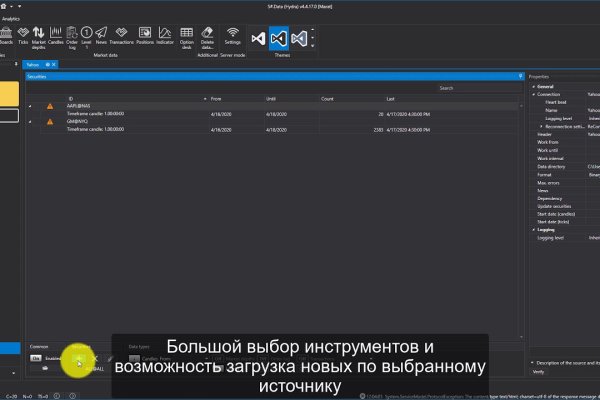600x400 pixels.
Task: Open the Option desk
Action: pos(186,38)
